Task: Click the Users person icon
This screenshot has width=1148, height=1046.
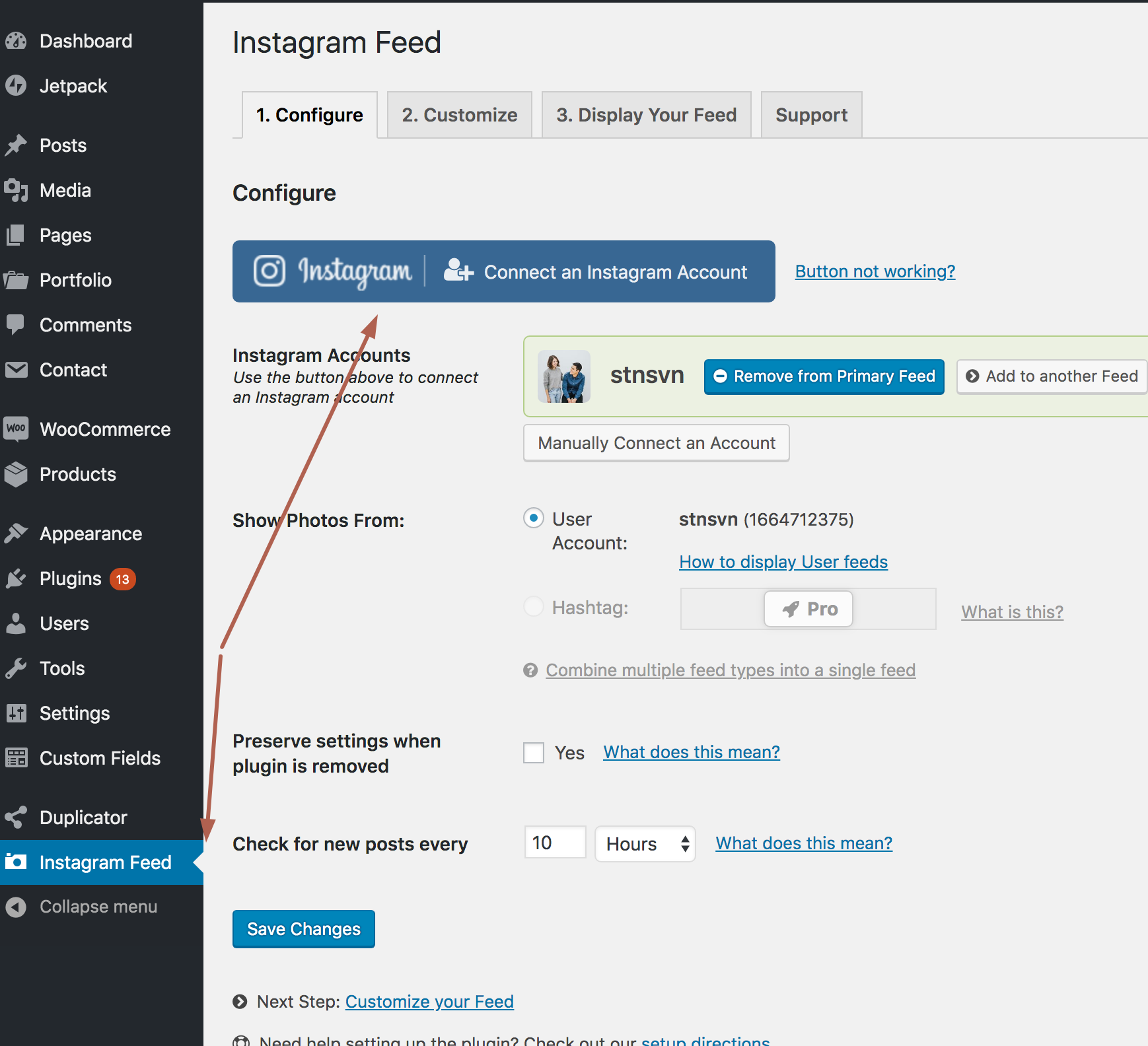Action: 16,623
